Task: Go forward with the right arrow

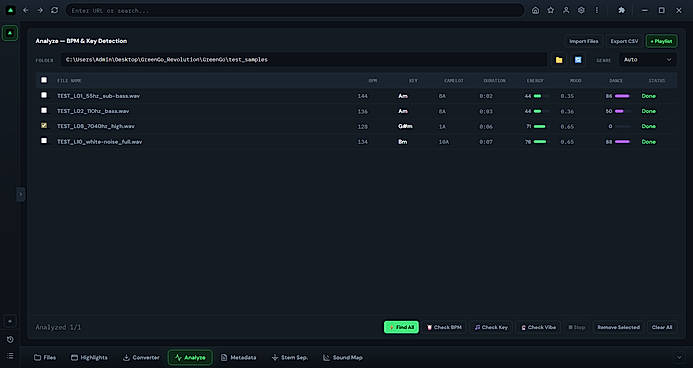Action: pos(40,10)
